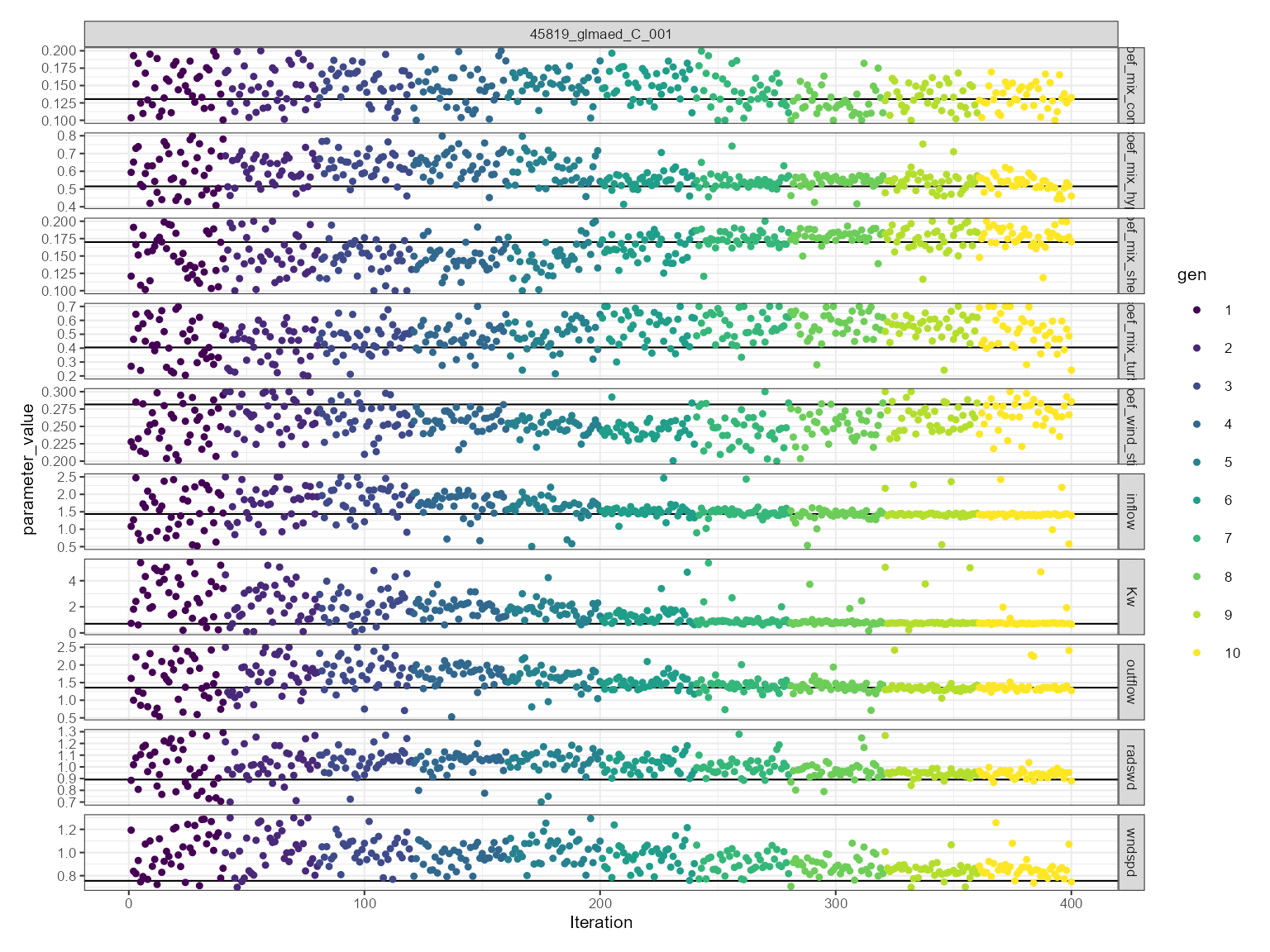Click the gen 1 dark purple legend dot
This screenshot has height=952, width=1270.
[x=1196, y=310]
